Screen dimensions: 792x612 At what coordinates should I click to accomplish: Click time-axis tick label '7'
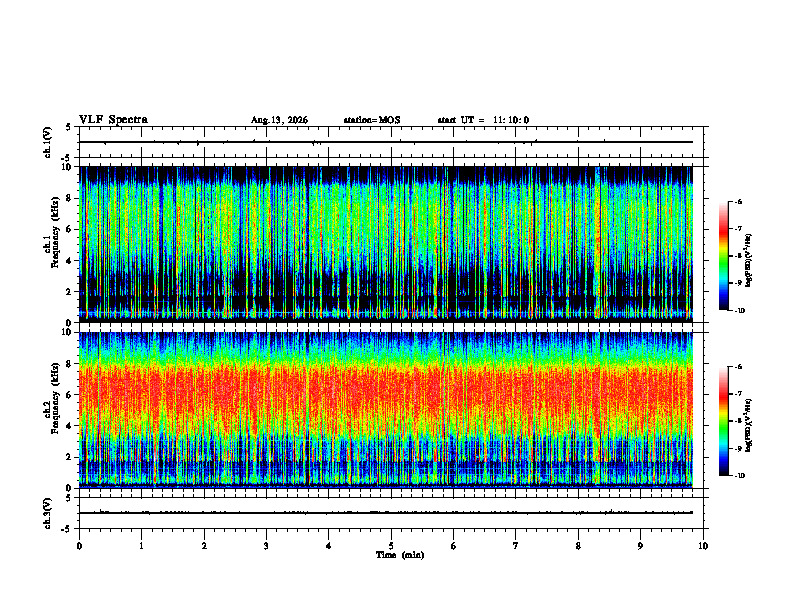tap(516, 546)
